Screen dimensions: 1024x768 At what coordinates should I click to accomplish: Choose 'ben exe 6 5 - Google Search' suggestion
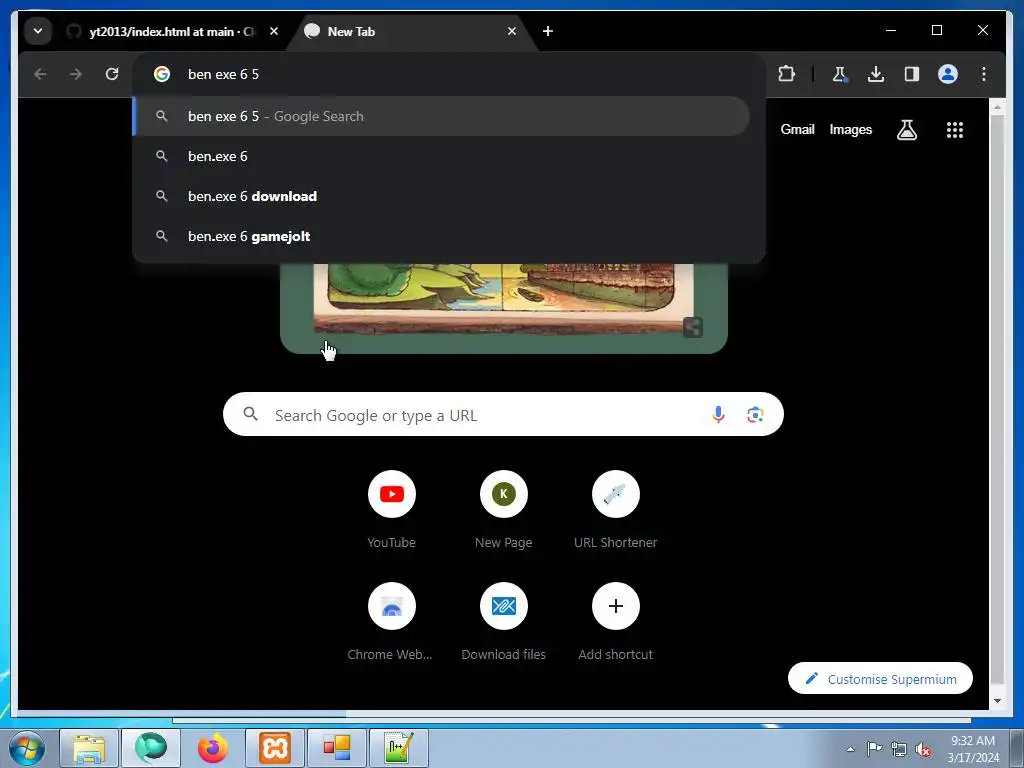[x=441, y=116]
